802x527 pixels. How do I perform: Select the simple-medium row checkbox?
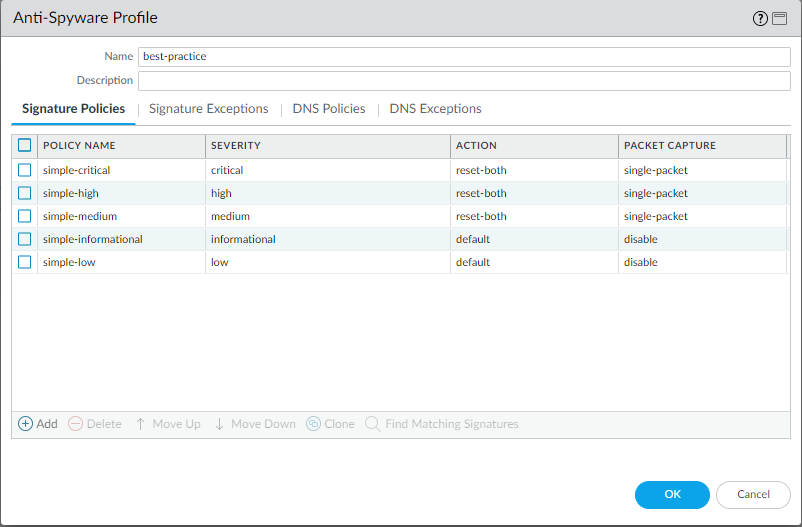point(25,216)
